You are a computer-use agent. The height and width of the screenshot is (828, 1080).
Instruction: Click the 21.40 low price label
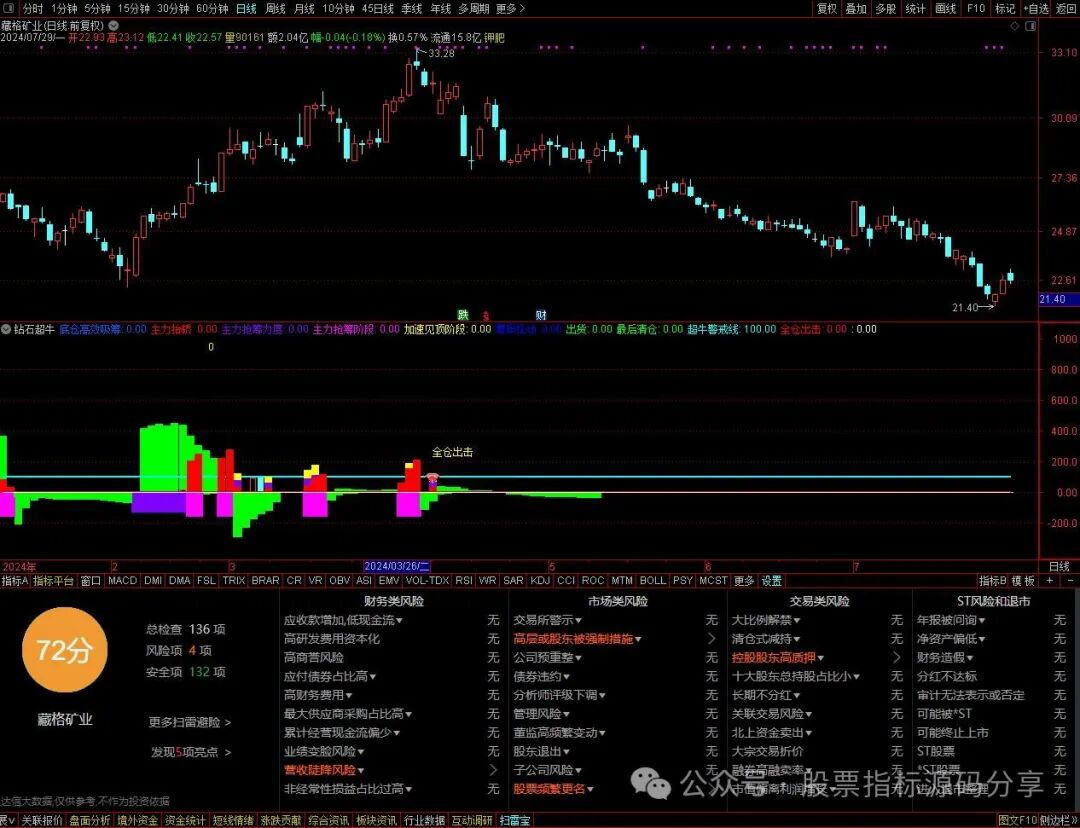[965, 307]
